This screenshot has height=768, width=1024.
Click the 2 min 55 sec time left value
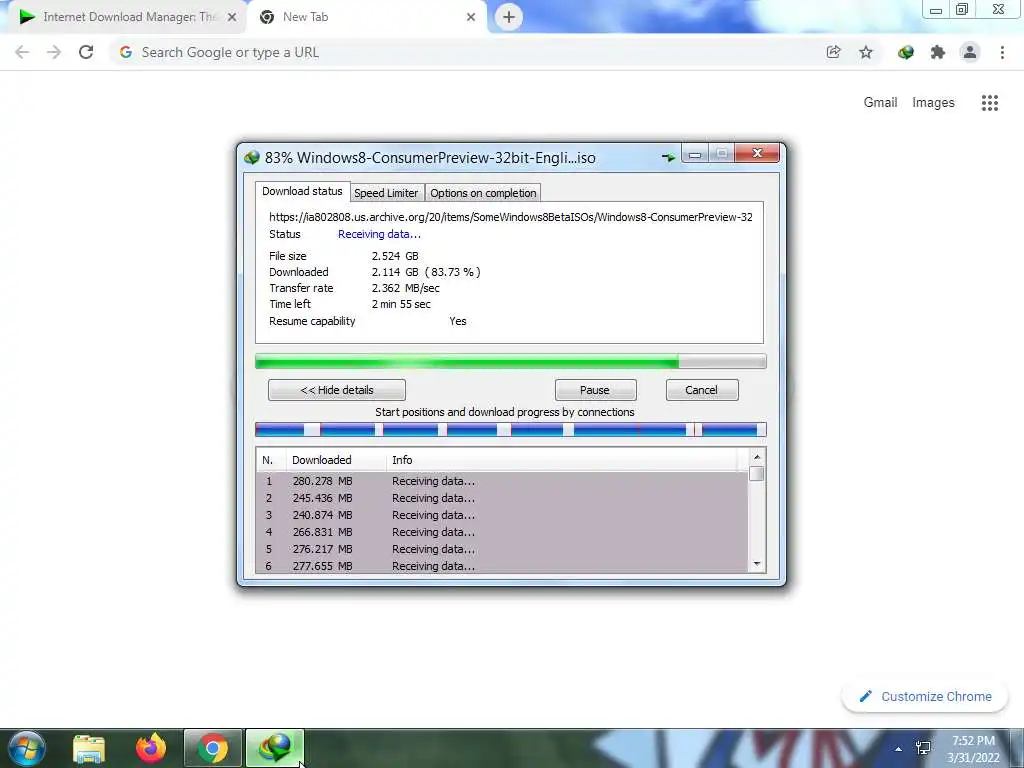click(401, 304)
